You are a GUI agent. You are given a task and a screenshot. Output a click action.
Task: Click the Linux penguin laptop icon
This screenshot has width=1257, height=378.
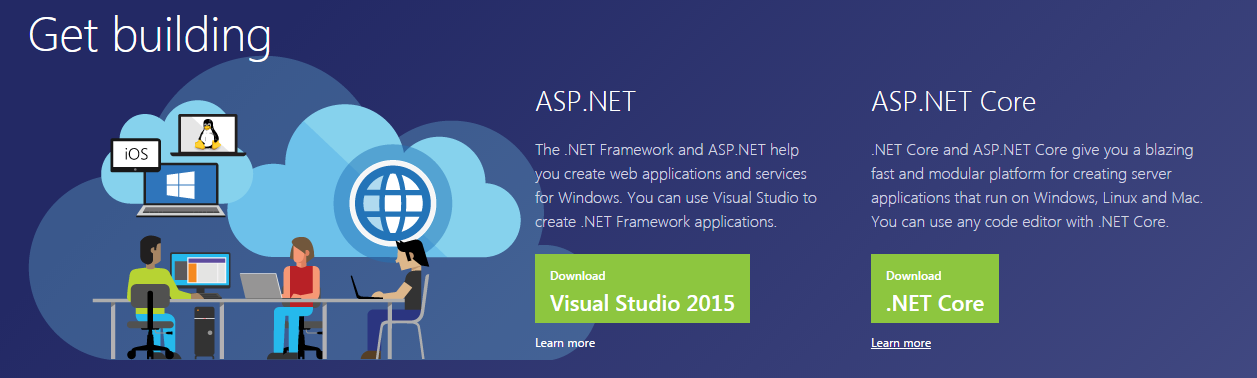[x=208, y=134]
